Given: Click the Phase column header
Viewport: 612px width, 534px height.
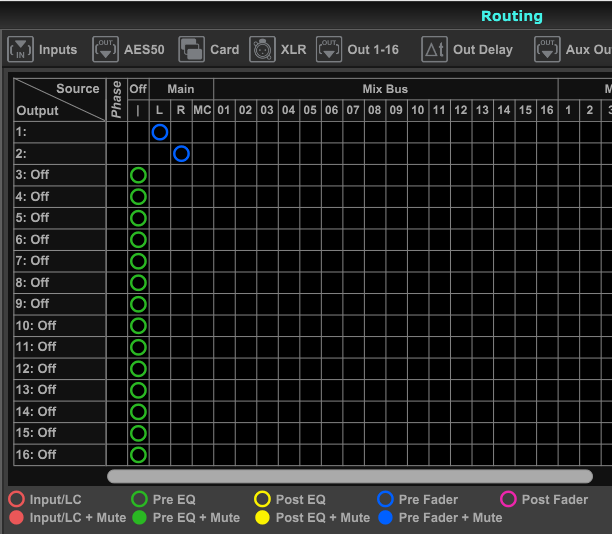Looking at the screenshot, I should pos(117,100).
